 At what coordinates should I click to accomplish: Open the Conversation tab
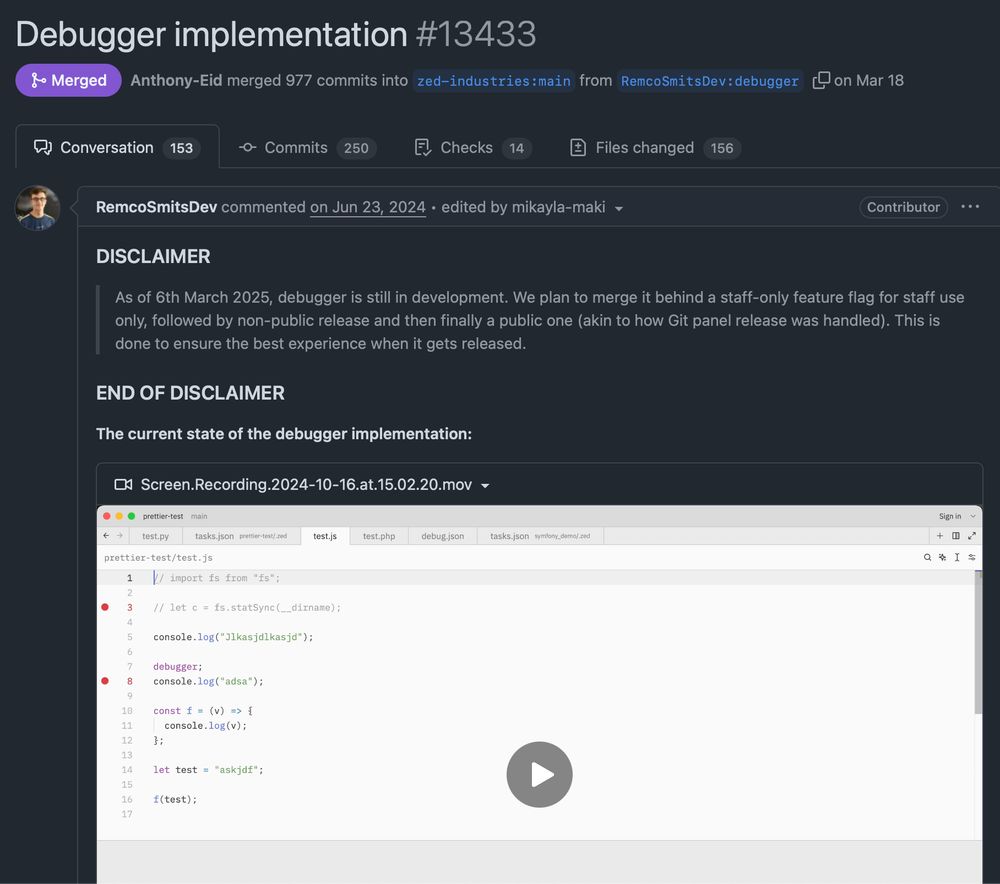coord(117,147)
